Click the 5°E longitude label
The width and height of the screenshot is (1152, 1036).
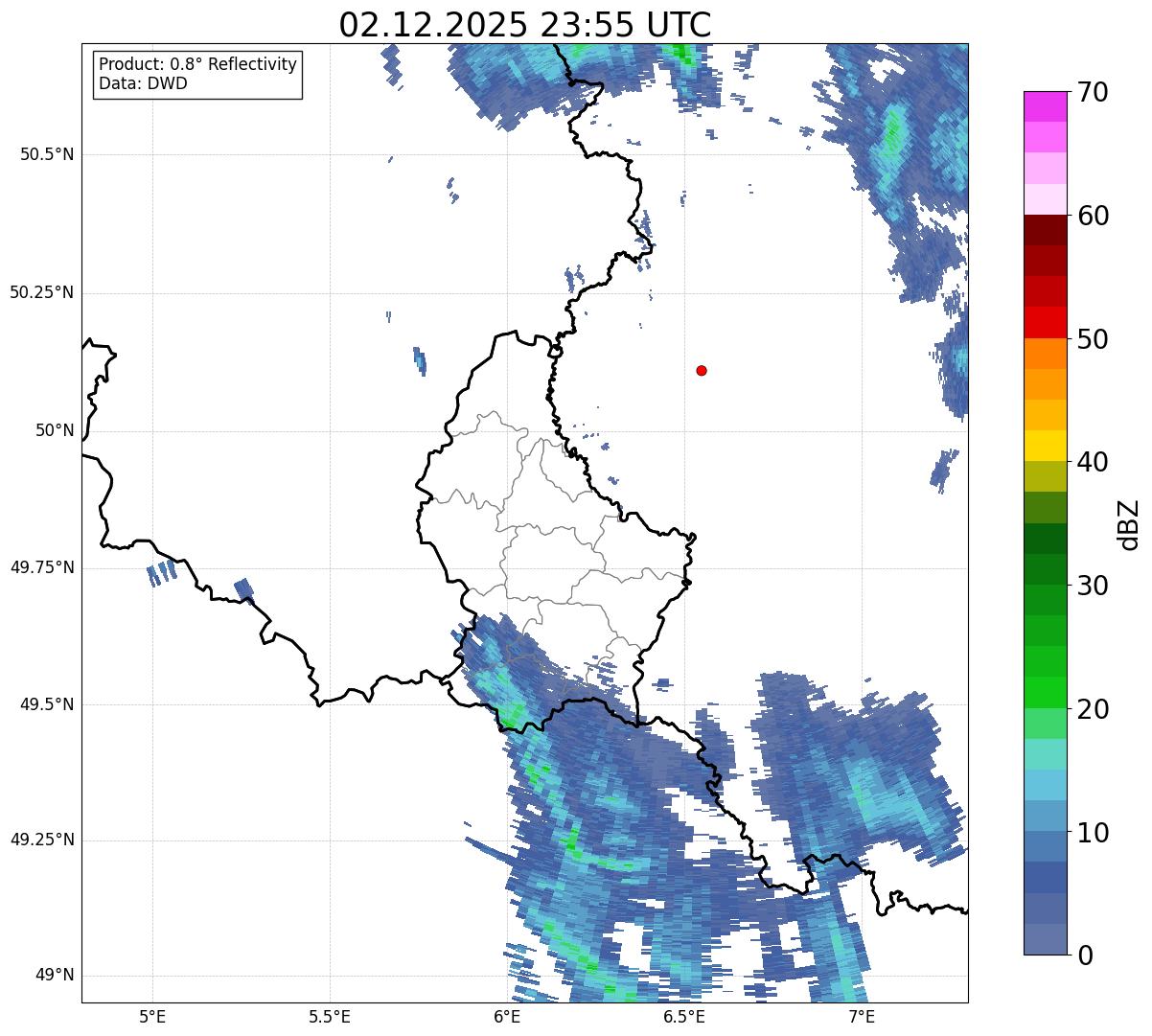click(x=152, y=1016)
